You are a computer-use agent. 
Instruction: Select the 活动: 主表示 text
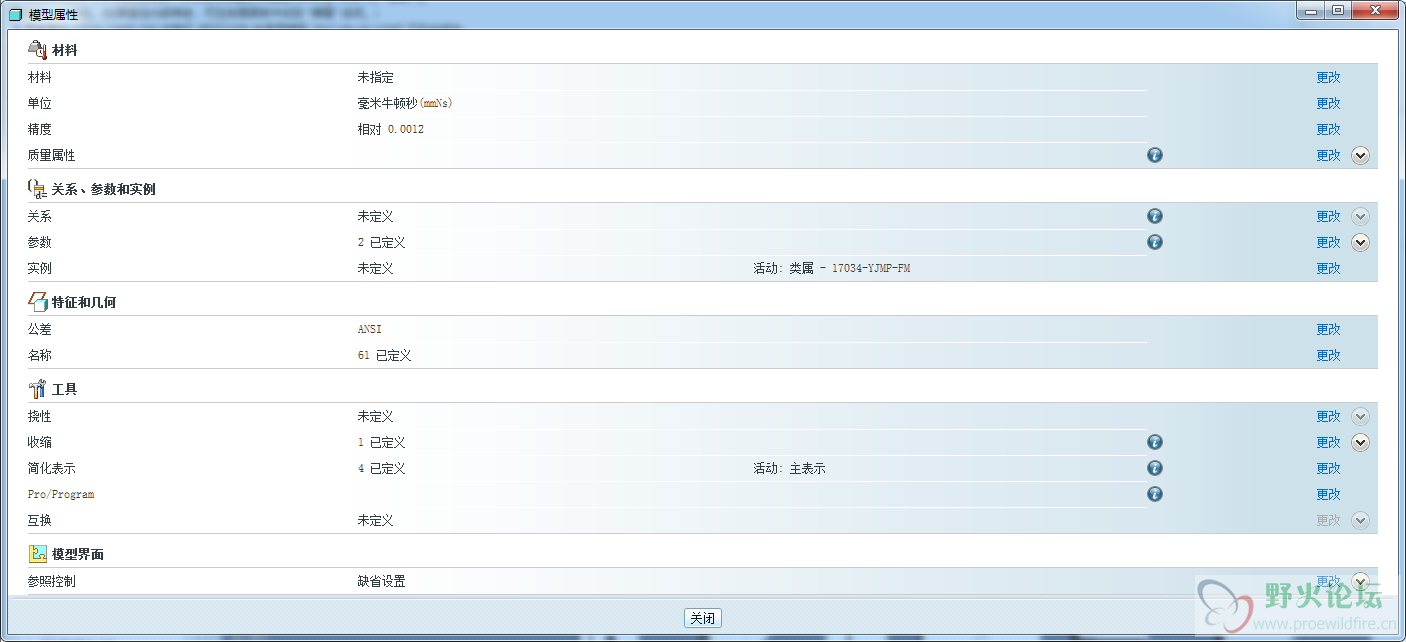pos(789,468)
